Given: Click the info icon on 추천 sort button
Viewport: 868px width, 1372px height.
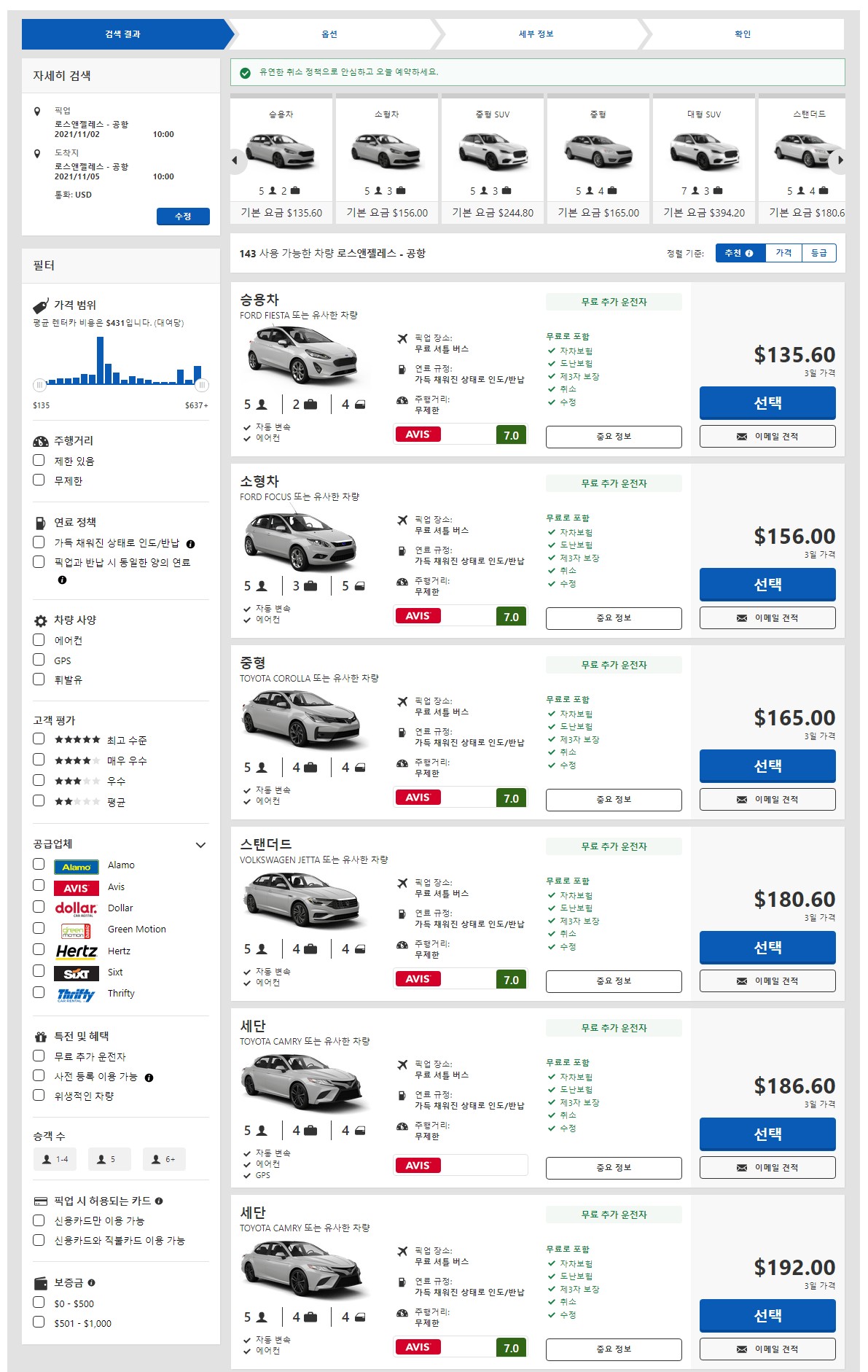Looking at the screenshot, I should (749, 253).
